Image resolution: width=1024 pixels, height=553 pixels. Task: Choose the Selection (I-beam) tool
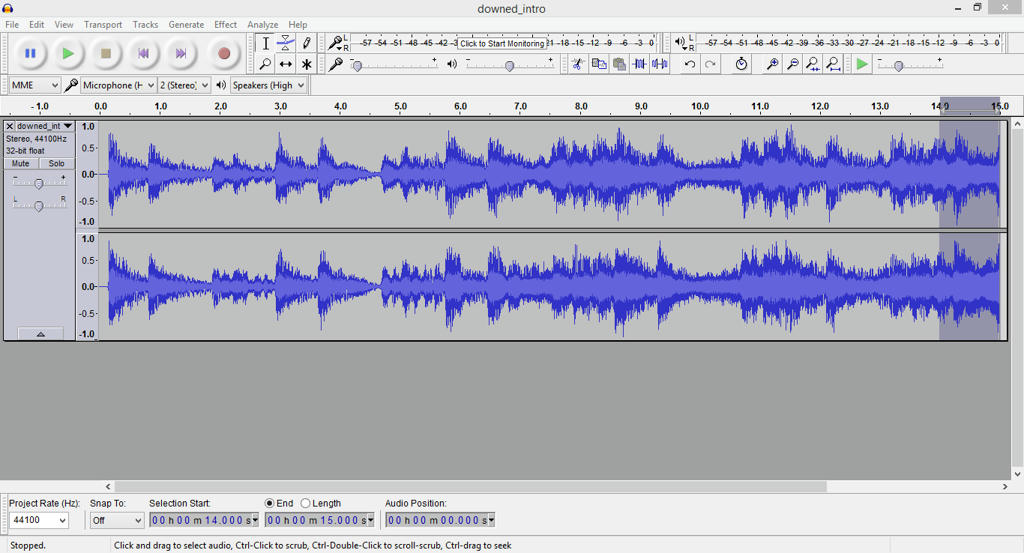[x=265, y=43]
